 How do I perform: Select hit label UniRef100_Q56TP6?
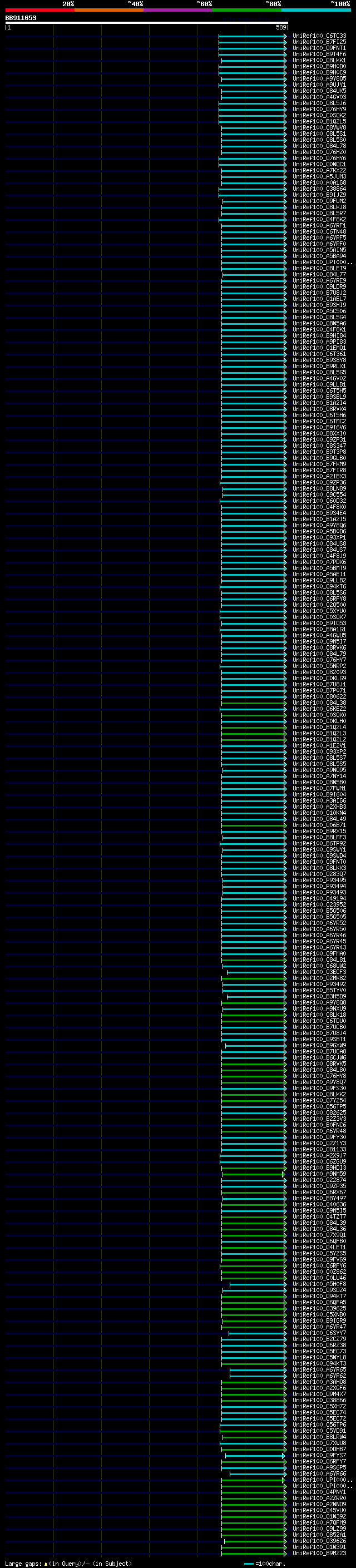pyautogui.click(x=319, y=1424)
